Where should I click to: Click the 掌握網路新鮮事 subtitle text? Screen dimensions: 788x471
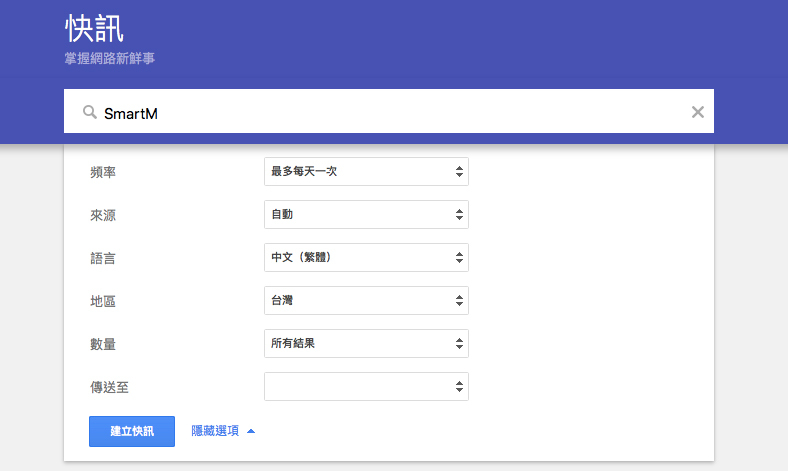coord(108,59)
